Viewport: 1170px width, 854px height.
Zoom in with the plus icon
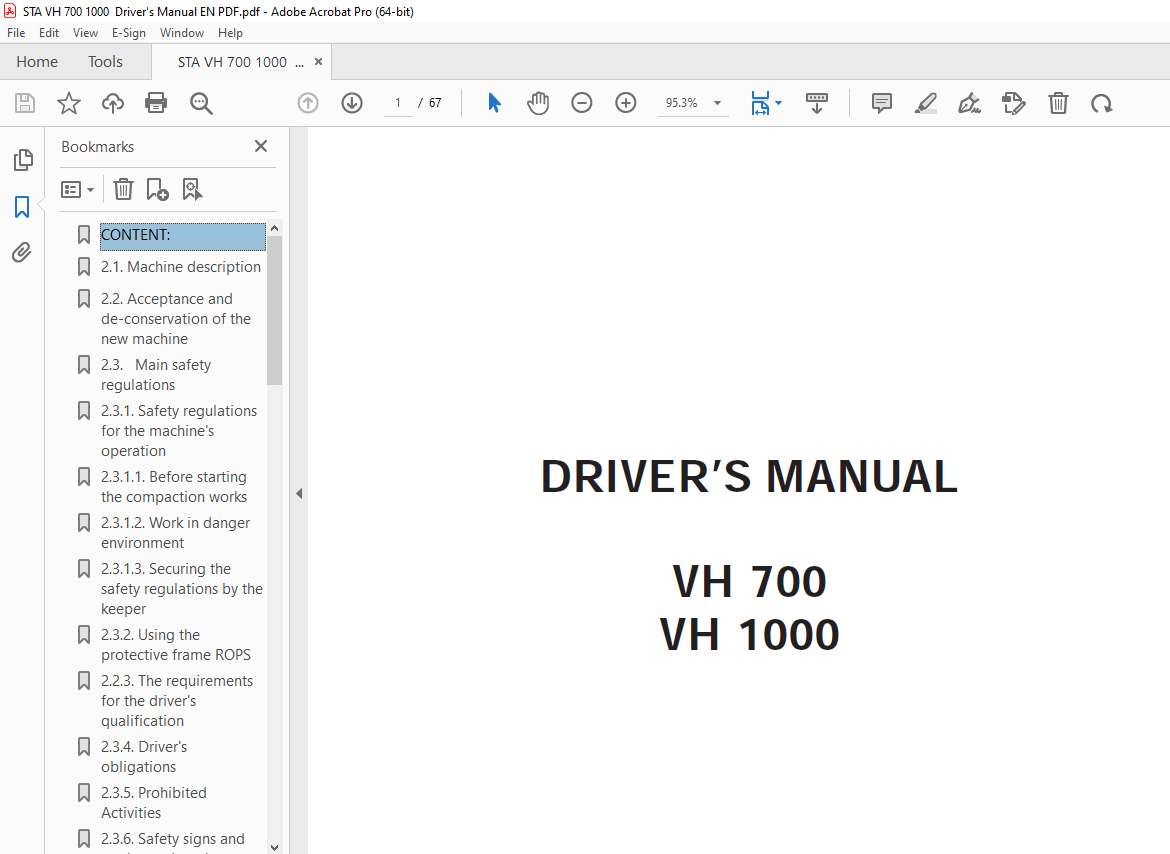click(x=625, y=103)
